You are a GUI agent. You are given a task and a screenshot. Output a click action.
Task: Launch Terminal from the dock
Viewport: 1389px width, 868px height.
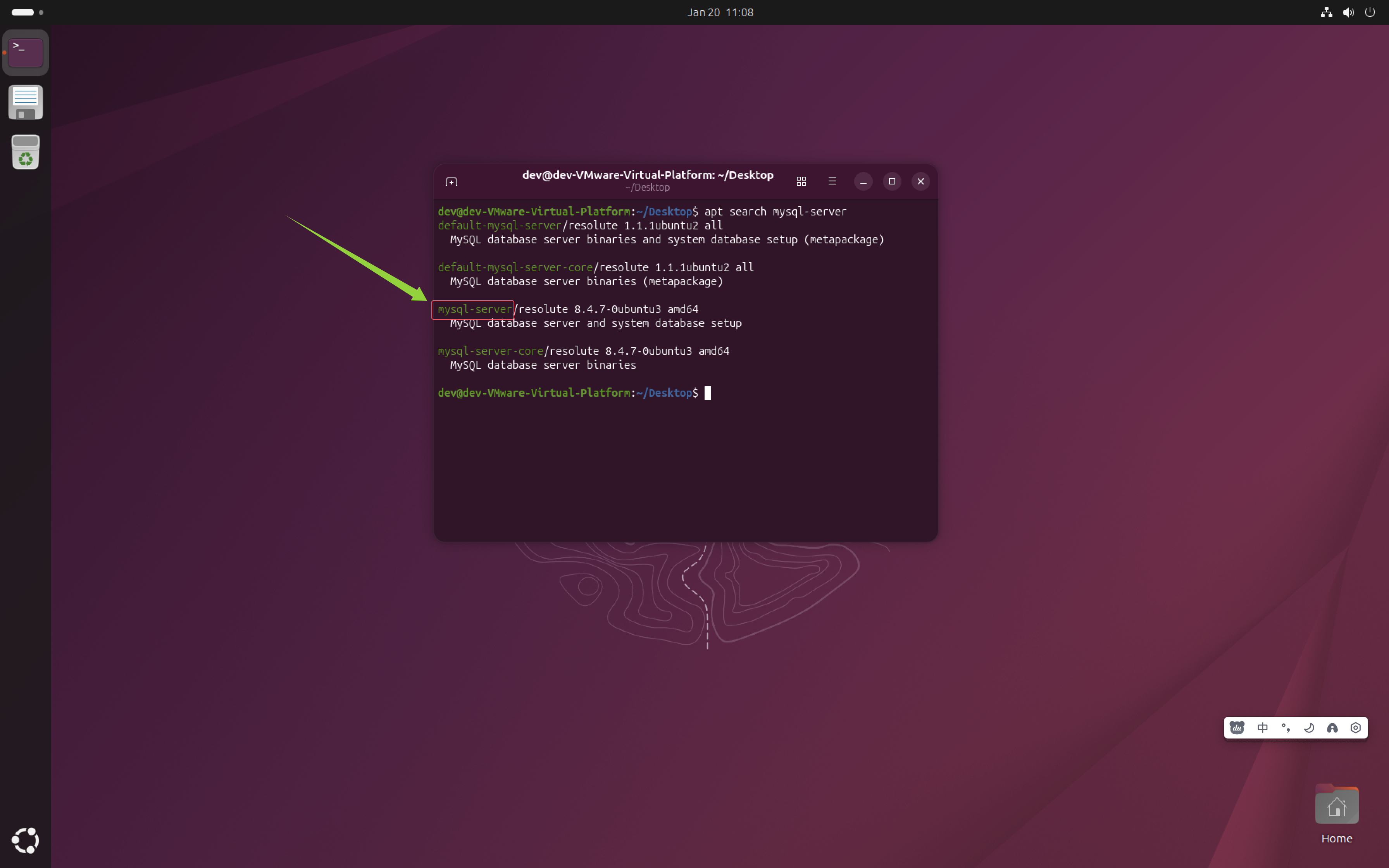coord(25,53)
